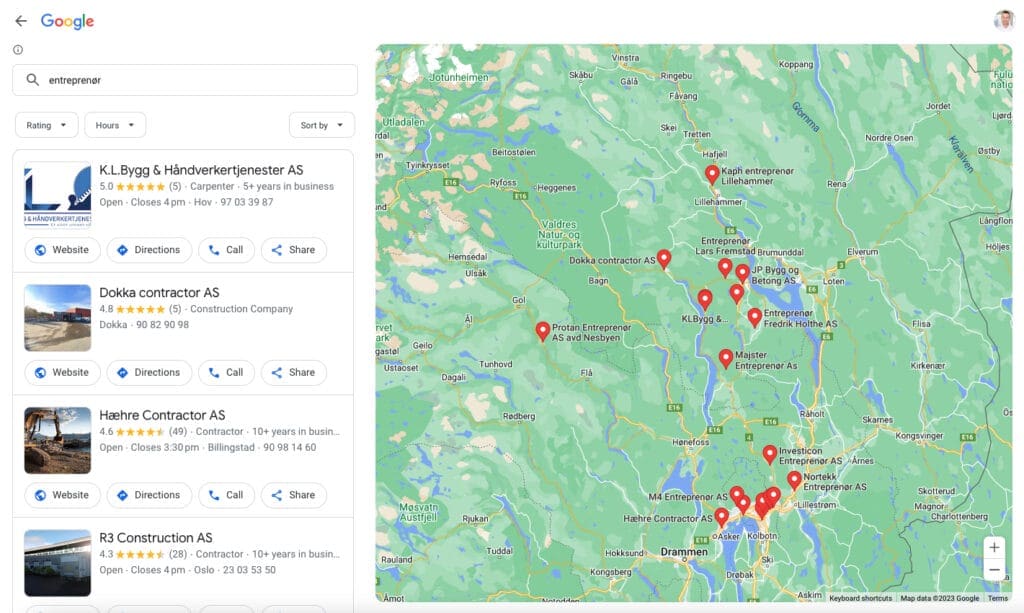
Task: Zoom in on the map
Action: 995,547
